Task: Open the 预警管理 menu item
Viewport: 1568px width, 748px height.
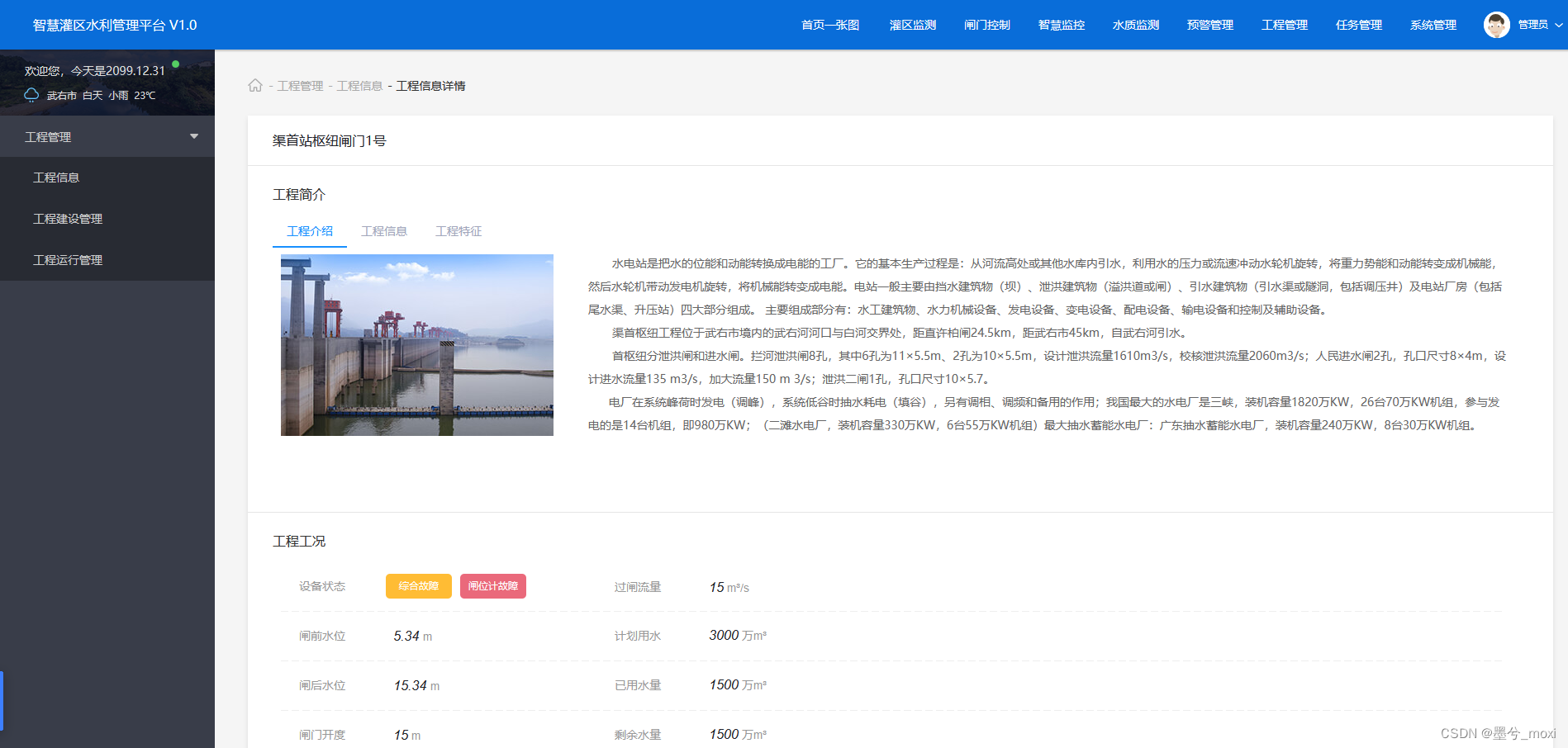Action: [1209, 25]
